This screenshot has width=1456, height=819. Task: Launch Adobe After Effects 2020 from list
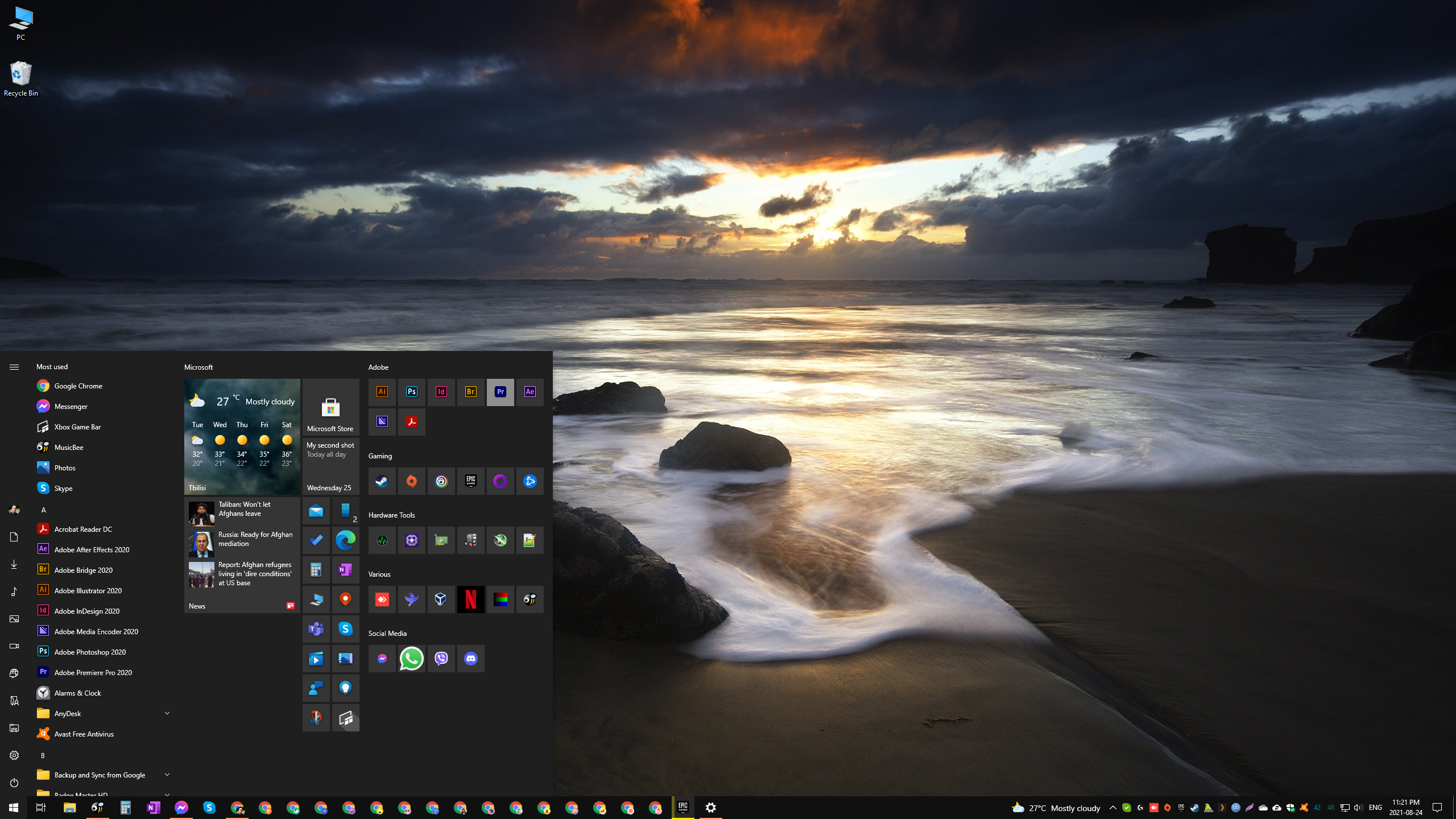(104, 550)
